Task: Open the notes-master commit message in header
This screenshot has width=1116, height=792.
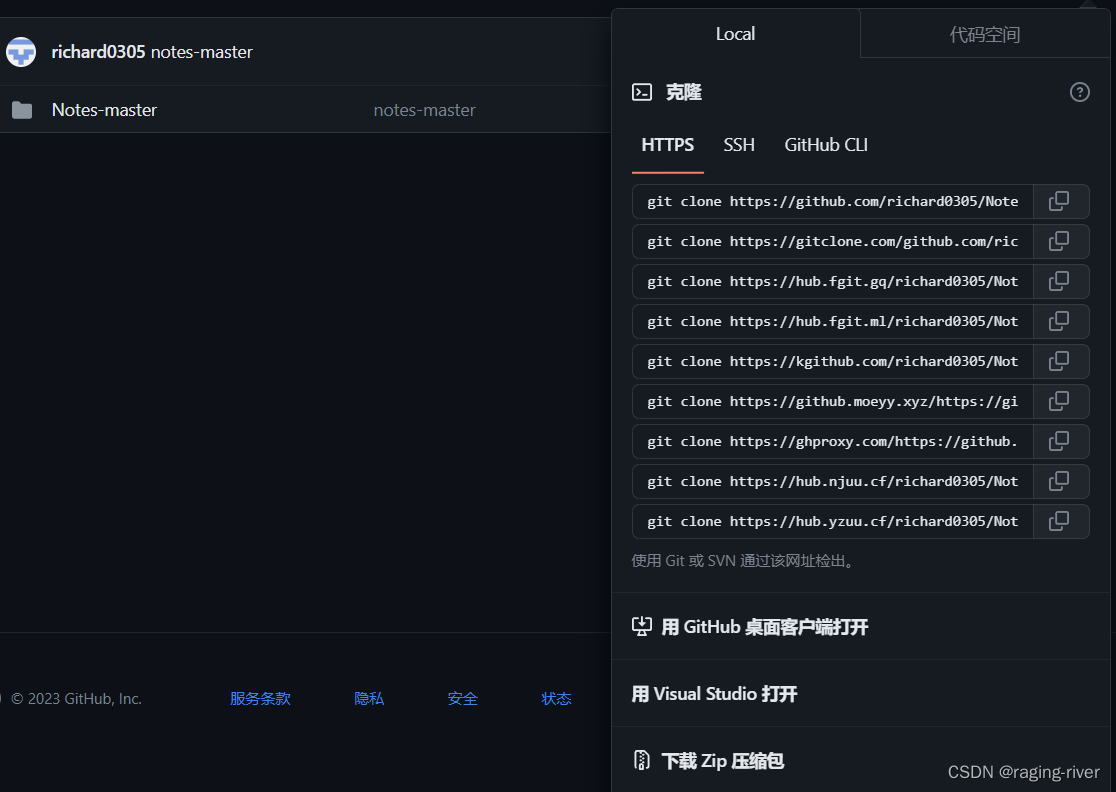Action: click(201, 52)
